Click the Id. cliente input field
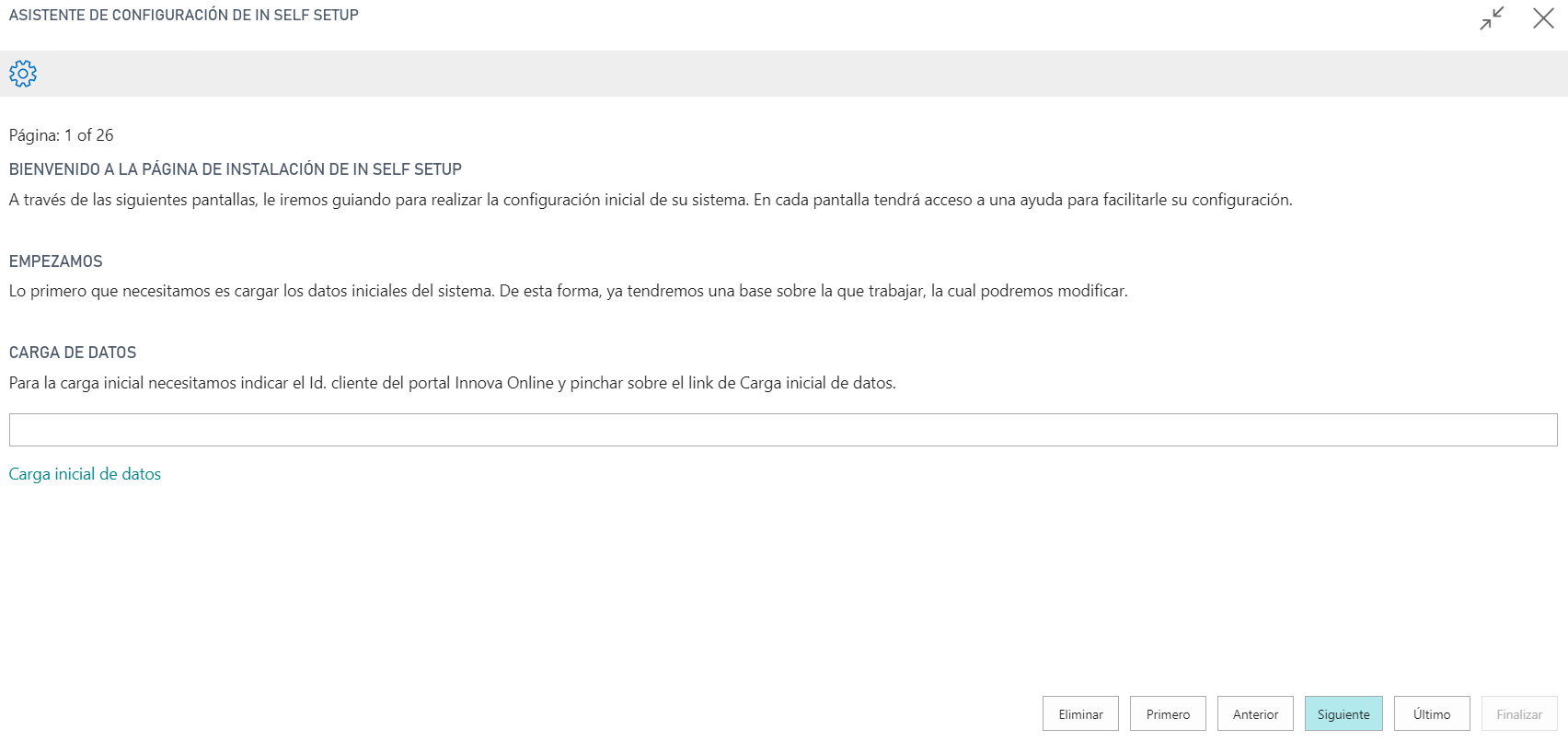The image size is (1568, 741). [x=783, y=430]
